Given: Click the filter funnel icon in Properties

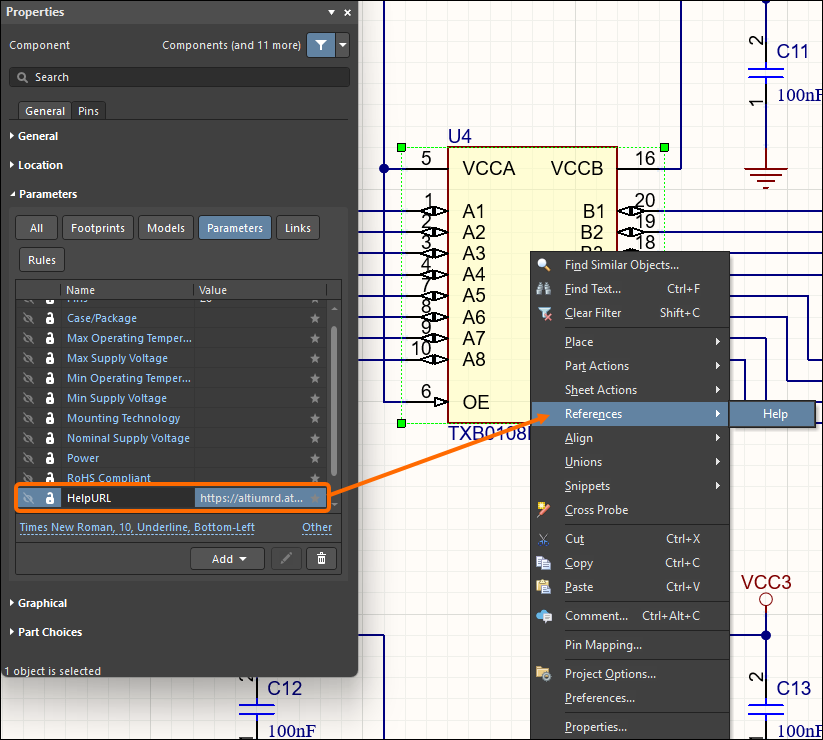Looking at the screenshot, I should click(x=320, y=45).
